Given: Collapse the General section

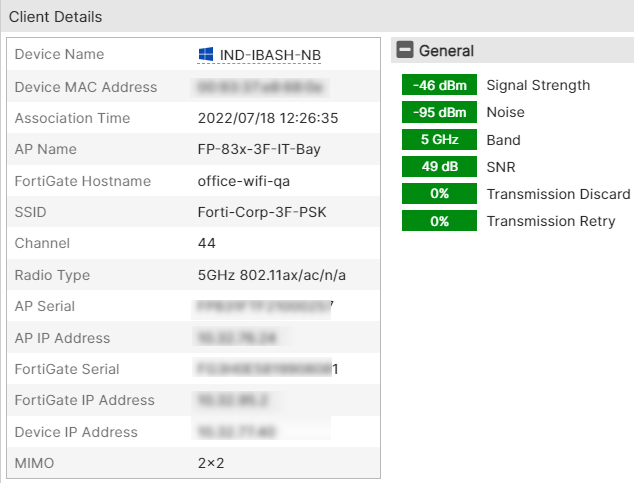Looking at the screenshot, I should [405, 50].
